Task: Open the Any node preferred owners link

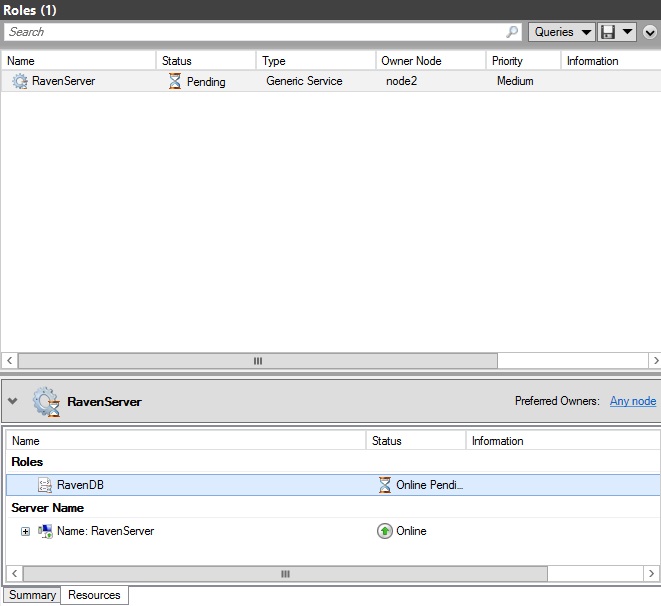Action: click(x=633, y=401)
